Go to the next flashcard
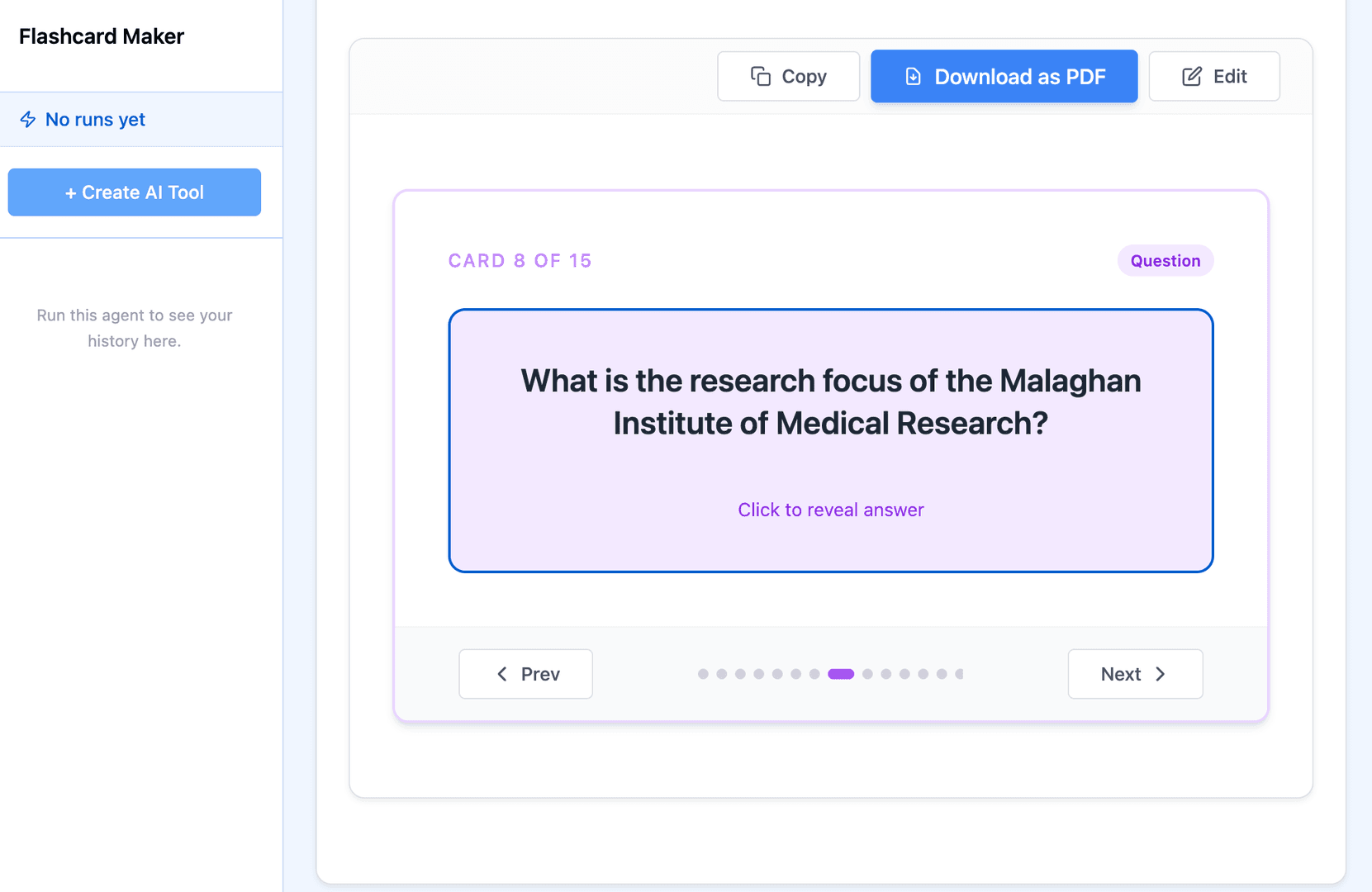Screen dimensions: 1372x892 tap(1135, 674)
